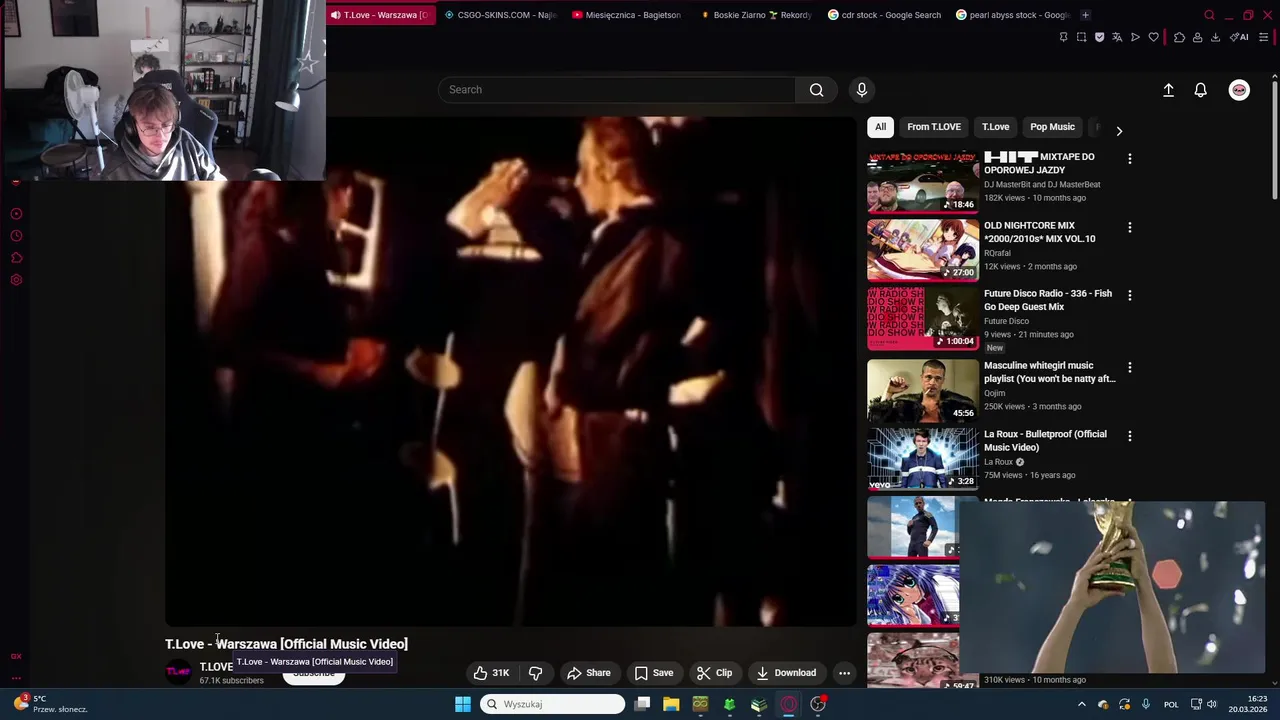
Task: Click the Download button under video
Action: [786, 673]
